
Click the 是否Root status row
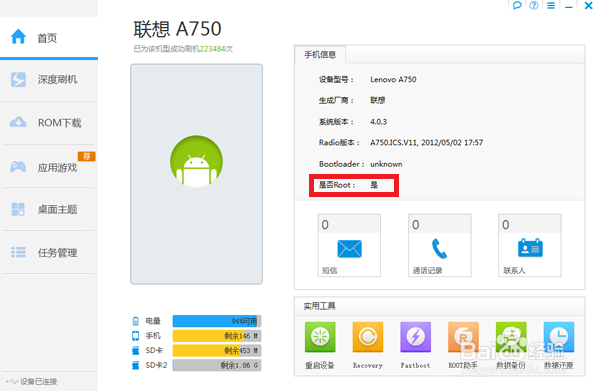pos(354,185)
